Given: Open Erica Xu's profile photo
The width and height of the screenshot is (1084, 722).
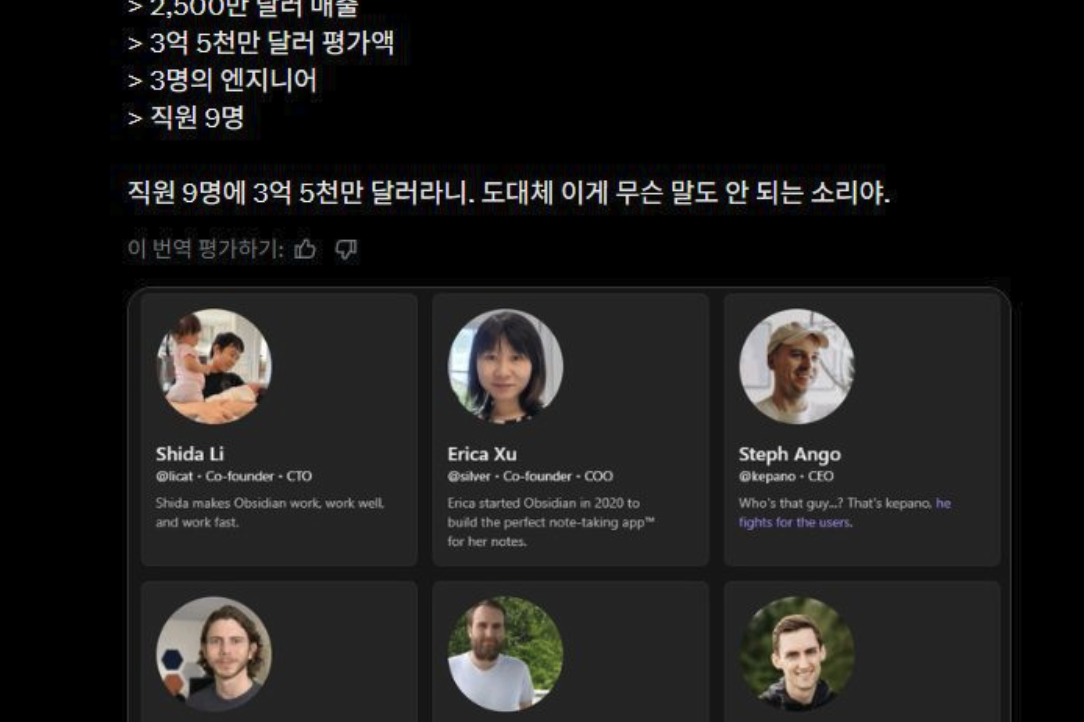Looking at the screenshot, I should [x=505, y=367].
